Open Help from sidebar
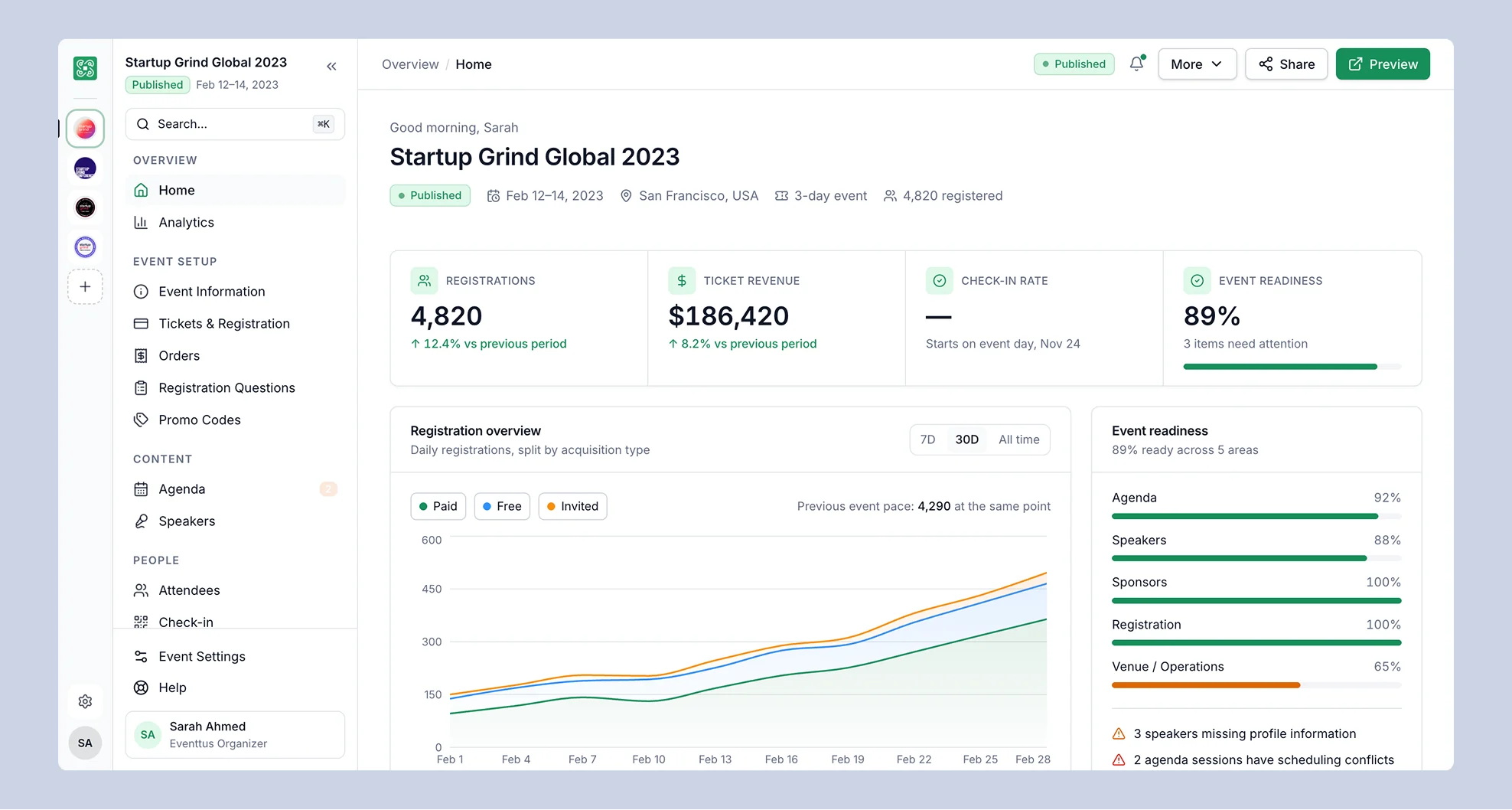The image size is (1512, 810). tap(235, 688)
